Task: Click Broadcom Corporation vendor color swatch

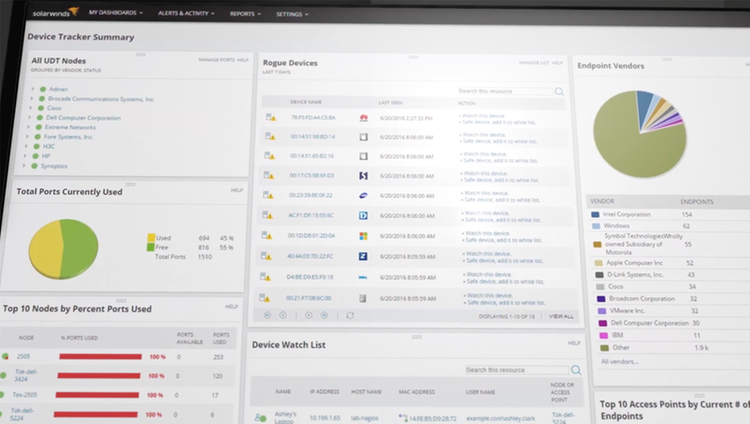Action: tap(601, 299)
